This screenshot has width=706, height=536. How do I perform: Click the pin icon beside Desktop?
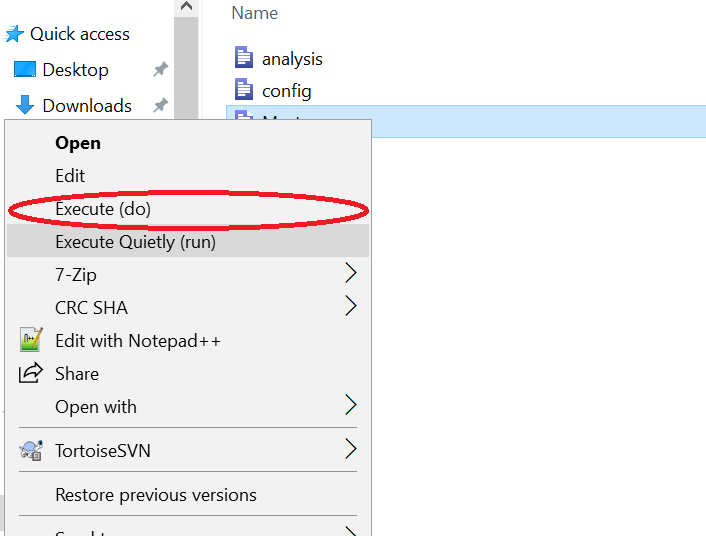[160, 70]
